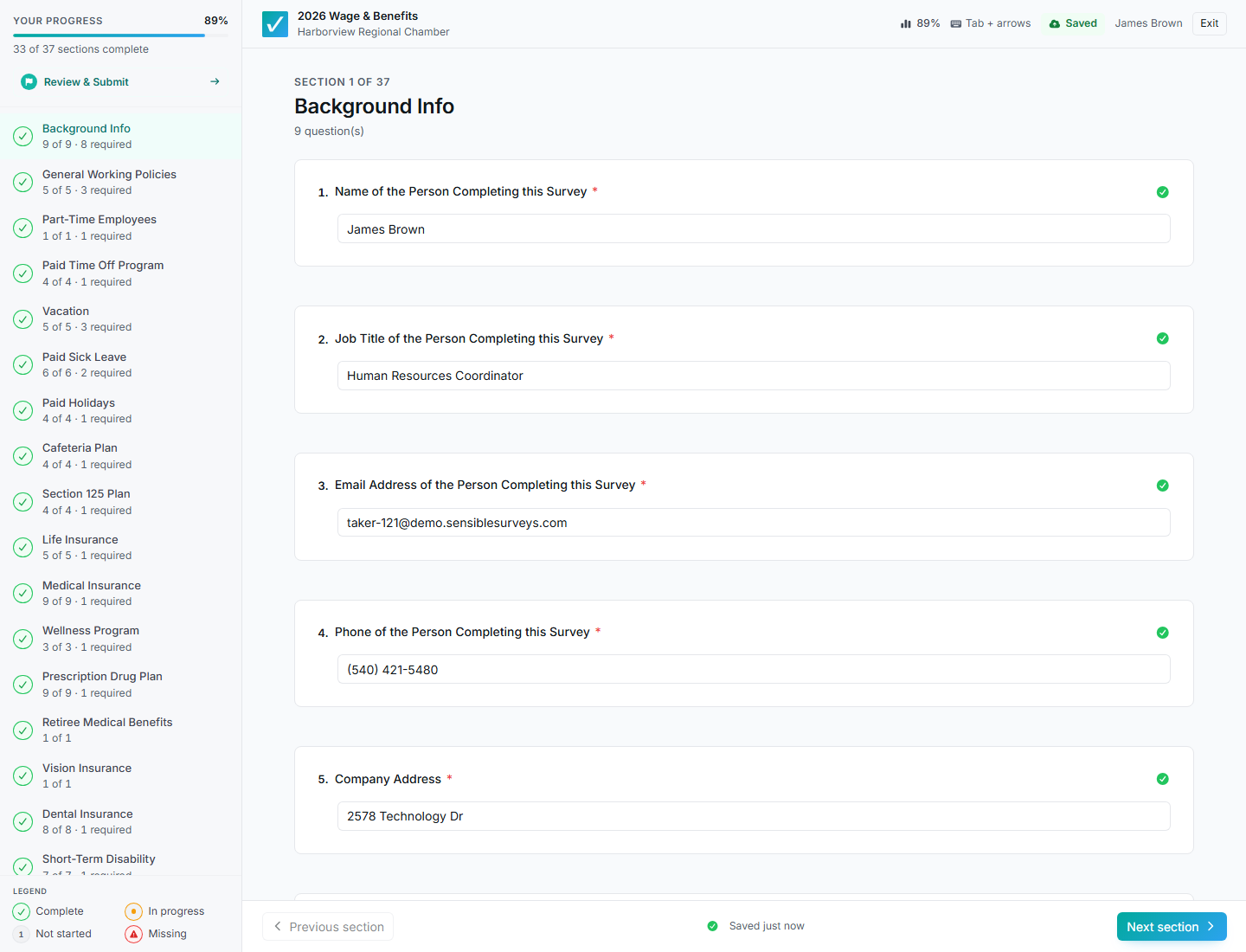Click the Retiree Medical Benefits status icon

click(x=23, y=730)
